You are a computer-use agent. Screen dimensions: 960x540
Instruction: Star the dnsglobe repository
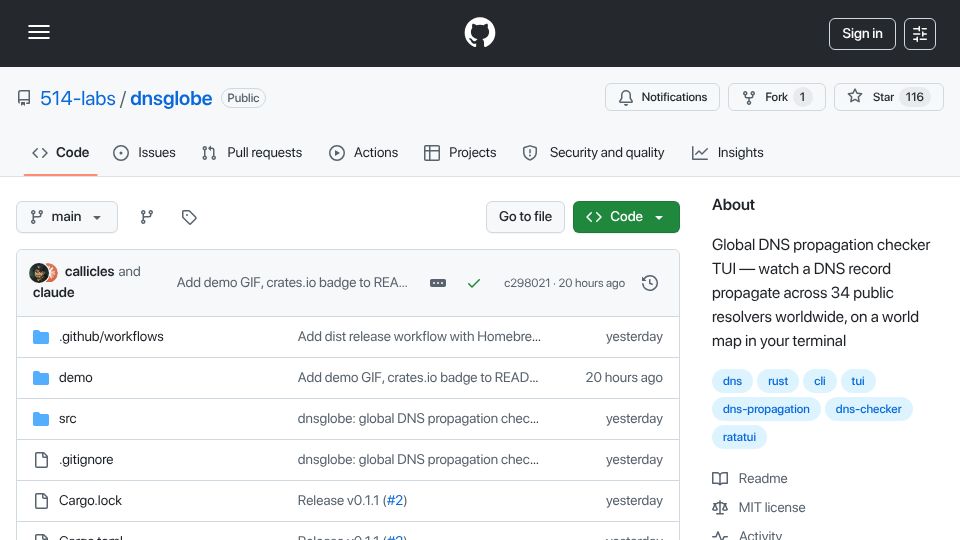tap(888, 97)
